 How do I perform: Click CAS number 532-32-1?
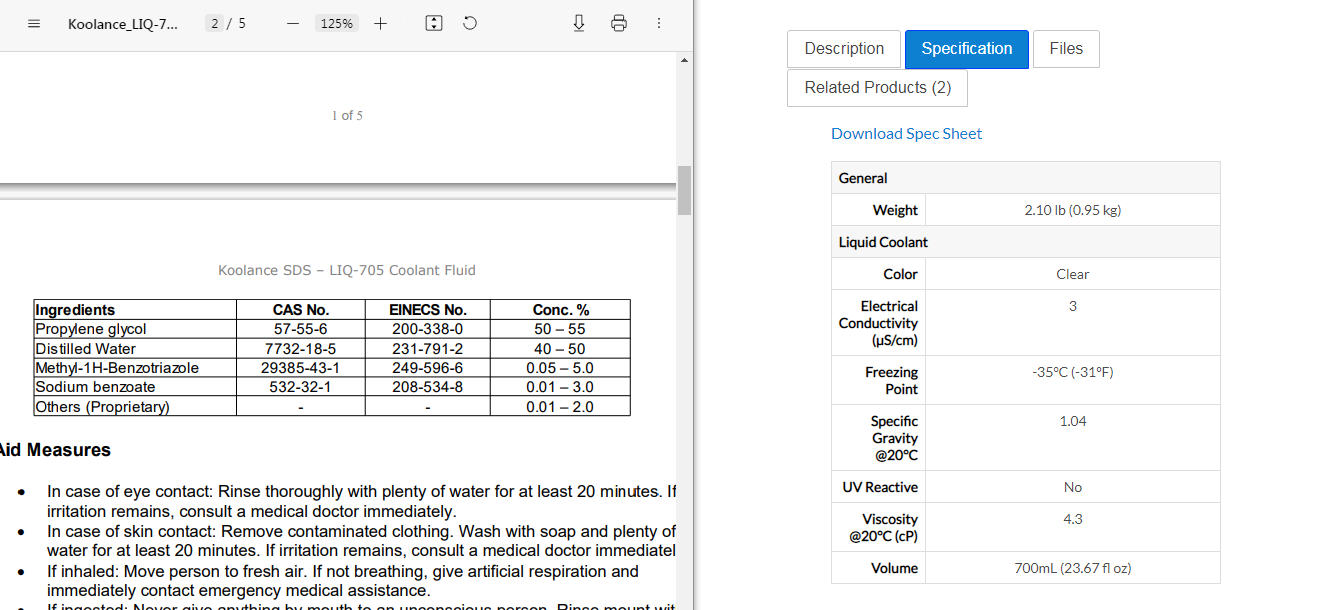[301, 387]
